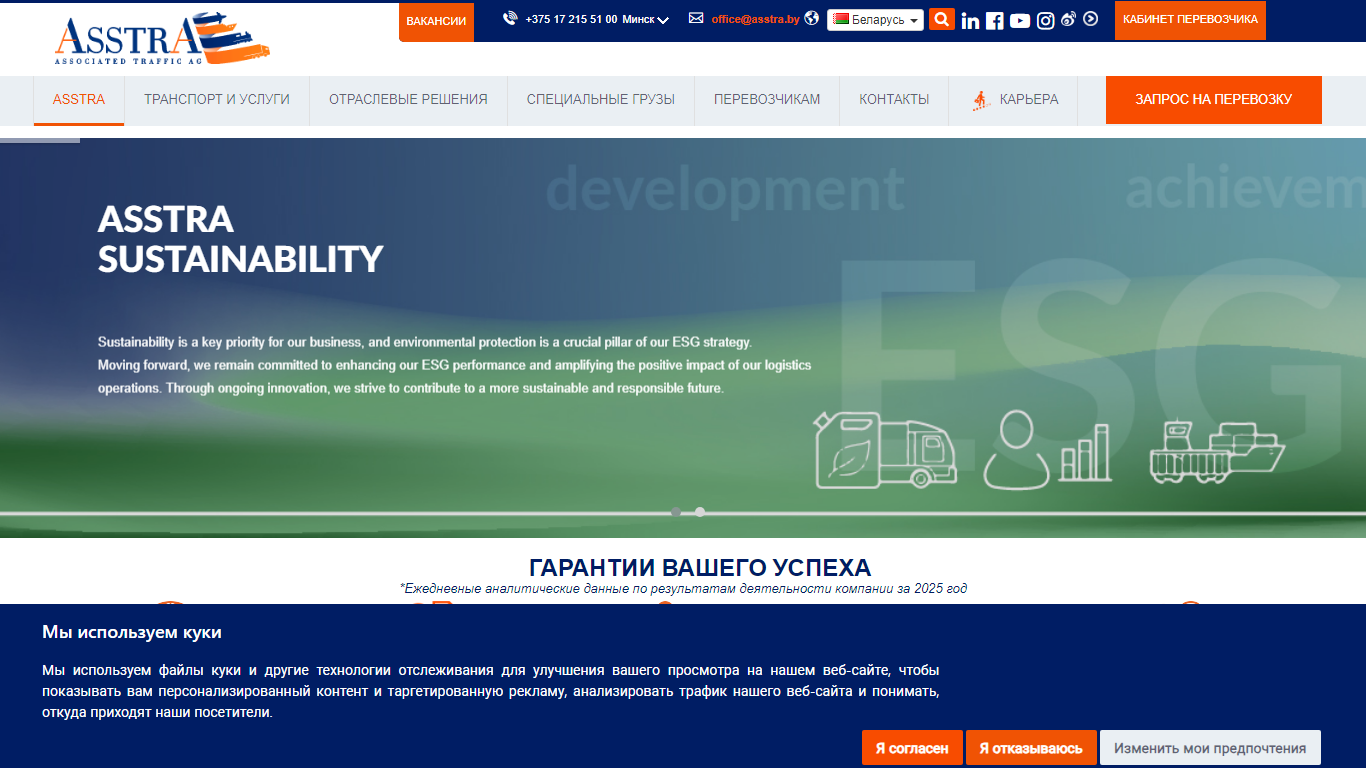The image size is (1366, 768).
Task: Click the Я отказываюсь cookie button
Action: coord(1031,748)
